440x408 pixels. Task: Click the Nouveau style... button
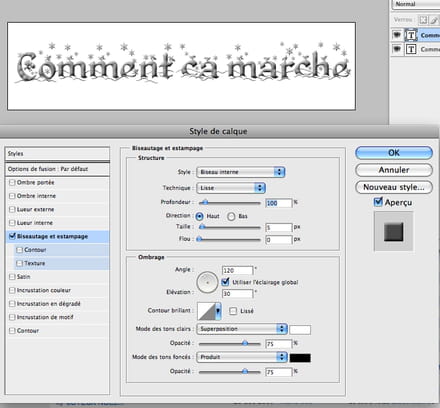(394, 187)
